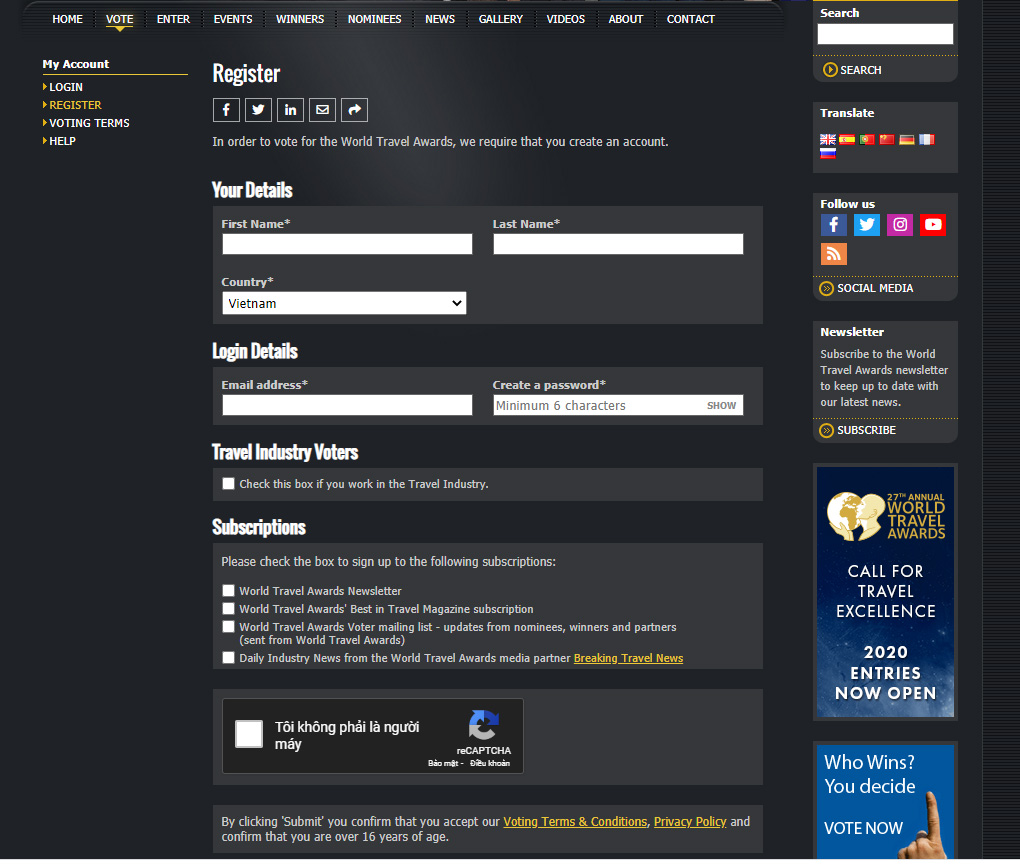Translate the page using the Chinese flag
Viewport: 1020px width, 864px height.
pos(887,139)
